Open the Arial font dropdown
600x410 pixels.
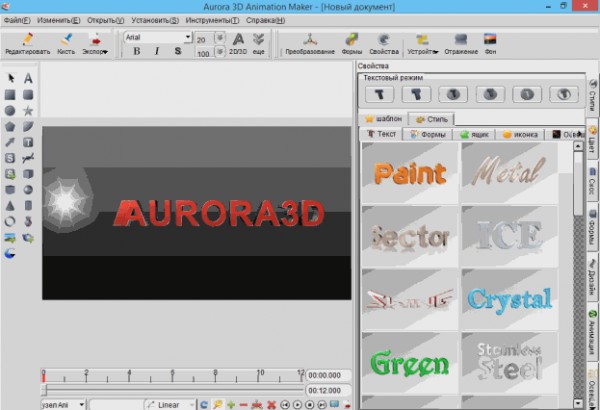pyautogui.click(x=188, y=37)
